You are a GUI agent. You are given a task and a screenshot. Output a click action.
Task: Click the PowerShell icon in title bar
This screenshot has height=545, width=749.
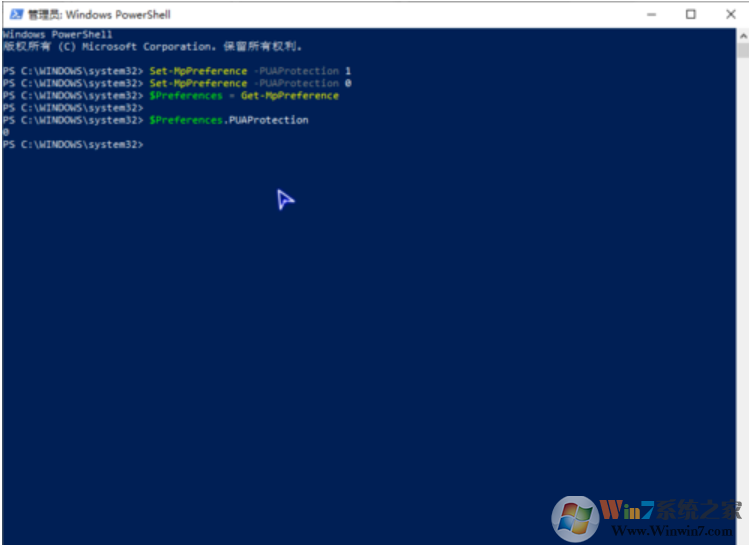pos(16,14)
